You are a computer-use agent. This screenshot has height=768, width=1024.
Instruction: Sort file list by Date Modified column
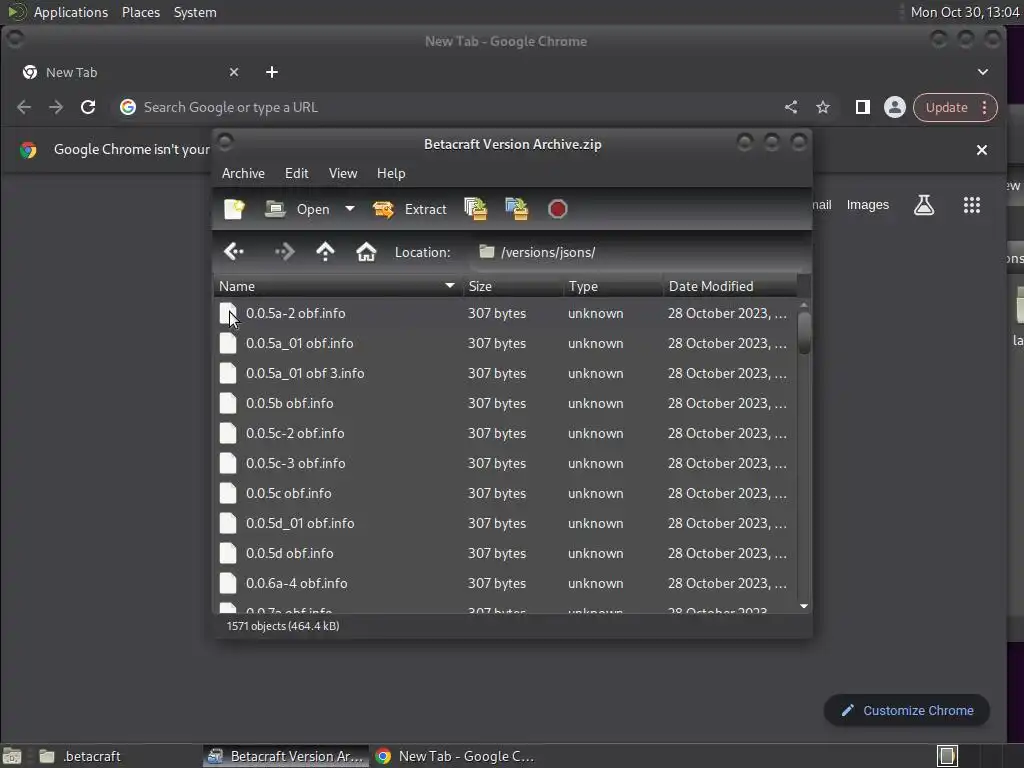tap(730, 286)
